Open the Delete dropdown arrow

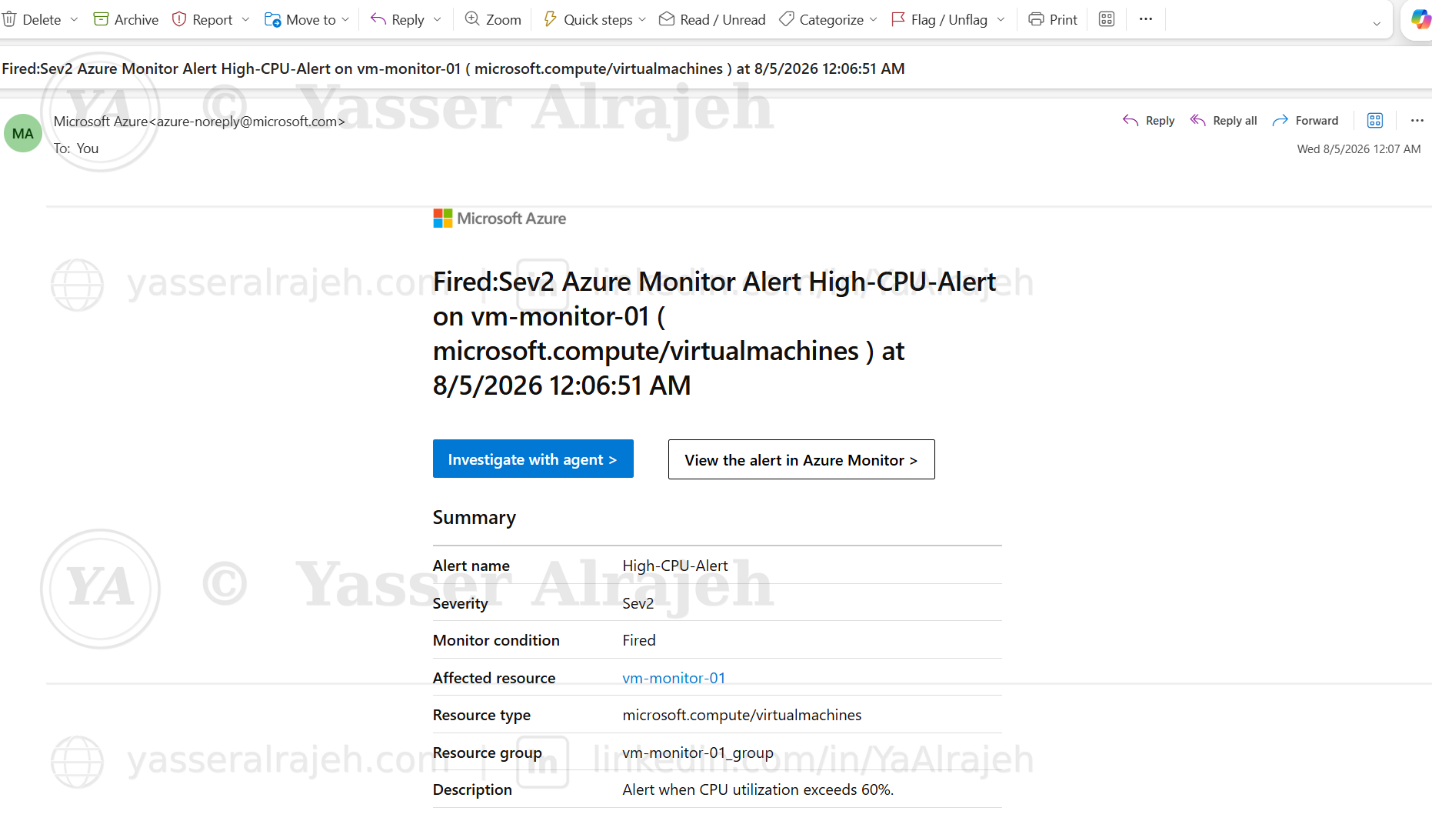point(74,20)
